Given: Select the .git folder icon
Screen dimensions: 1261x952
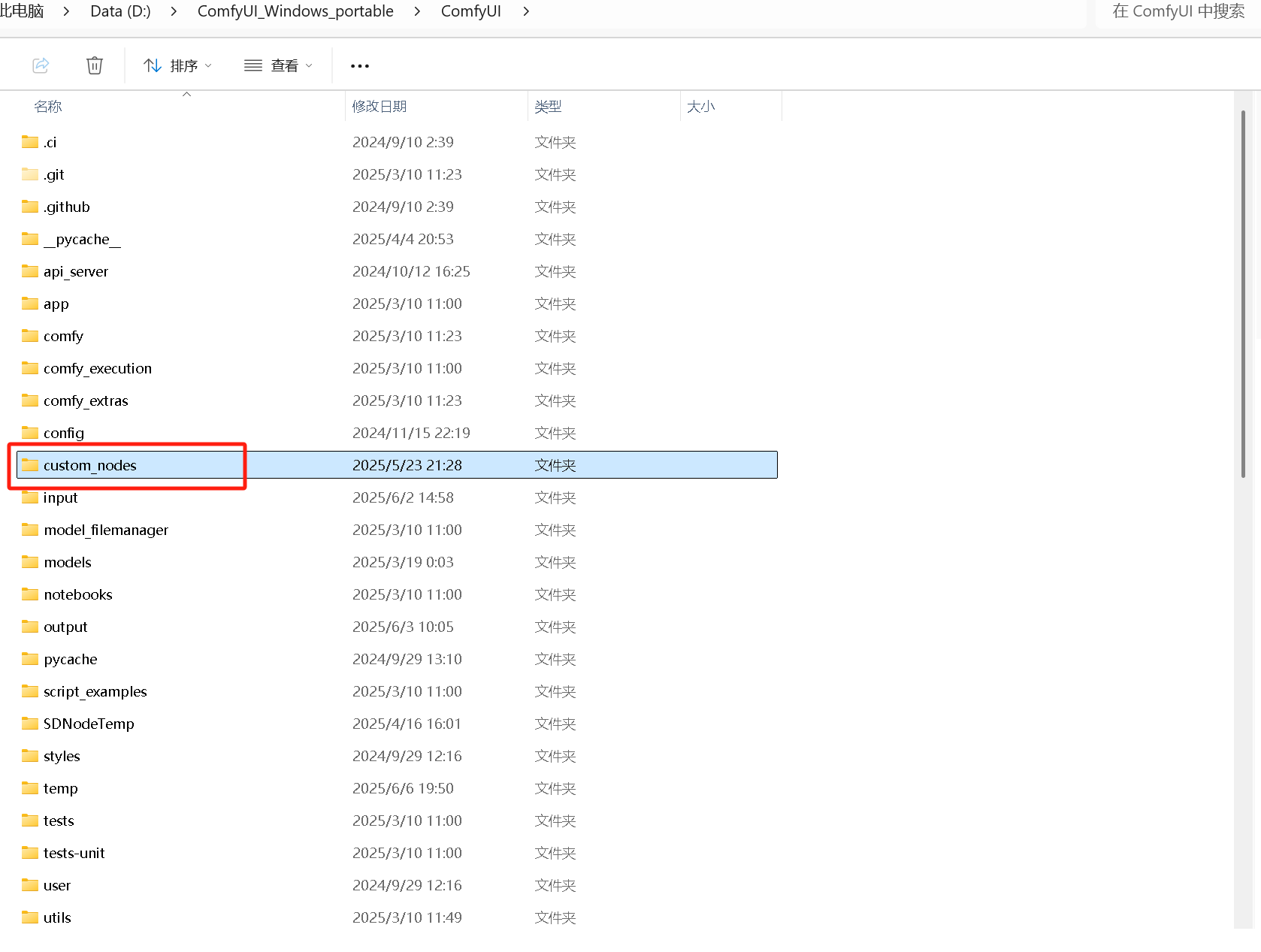Looking at the screenshot, I should (x=30, y=174).
